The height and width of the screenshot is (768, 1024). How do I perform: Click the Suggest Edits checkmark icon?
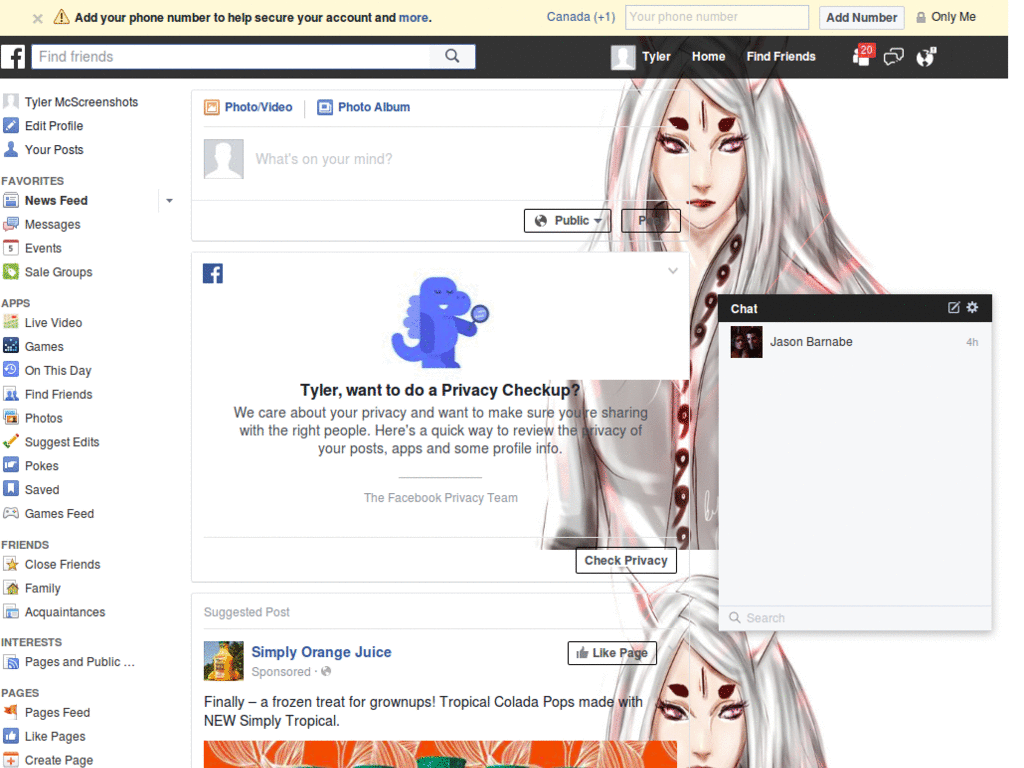(10, 441)
